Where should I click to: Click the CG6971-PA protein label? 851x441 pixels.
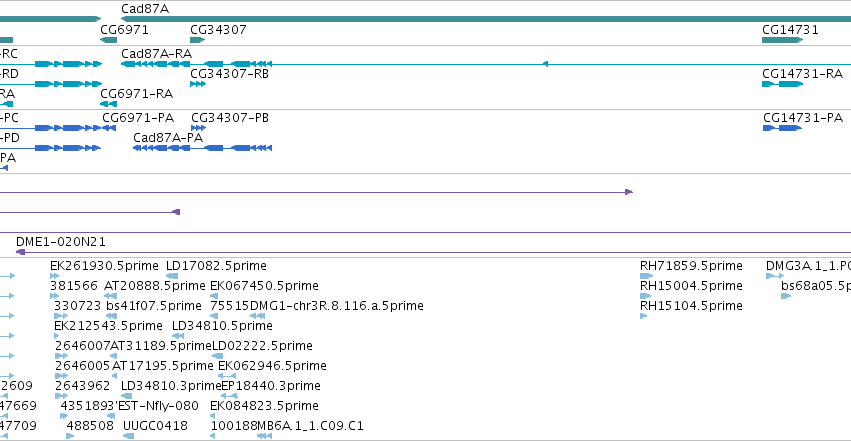(138, 118)
